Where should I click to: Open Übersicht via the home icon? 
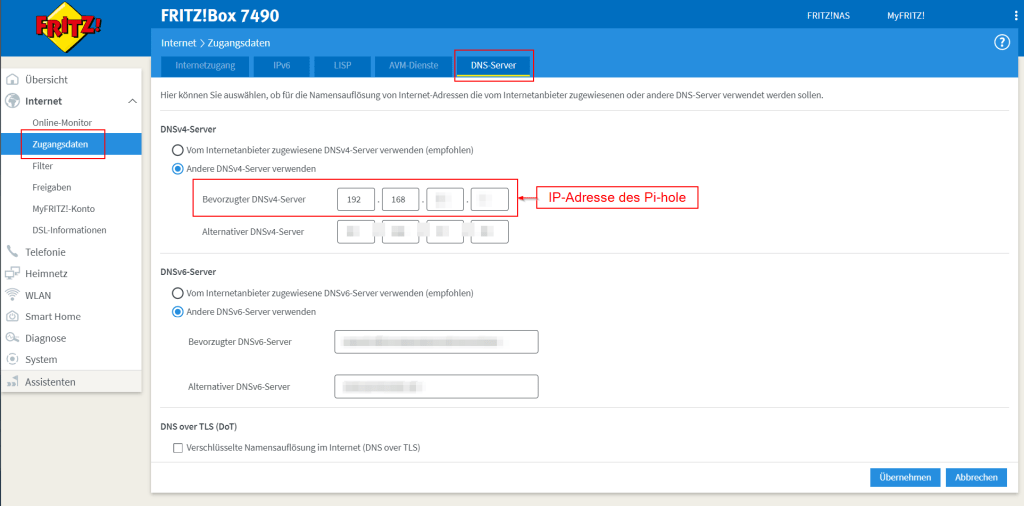13,80
